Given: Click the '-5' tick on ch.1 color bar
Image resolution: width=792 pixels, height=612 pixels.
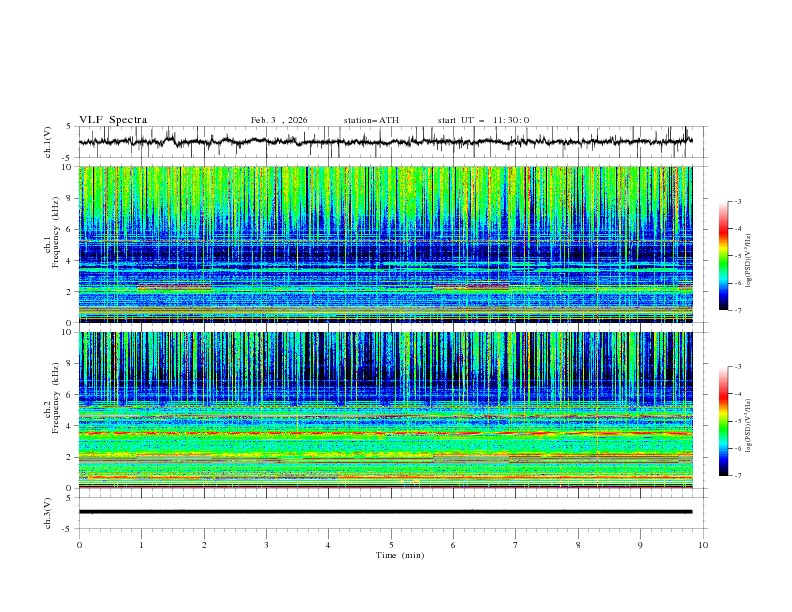Looking at the screenshot, I should point(737,256).
